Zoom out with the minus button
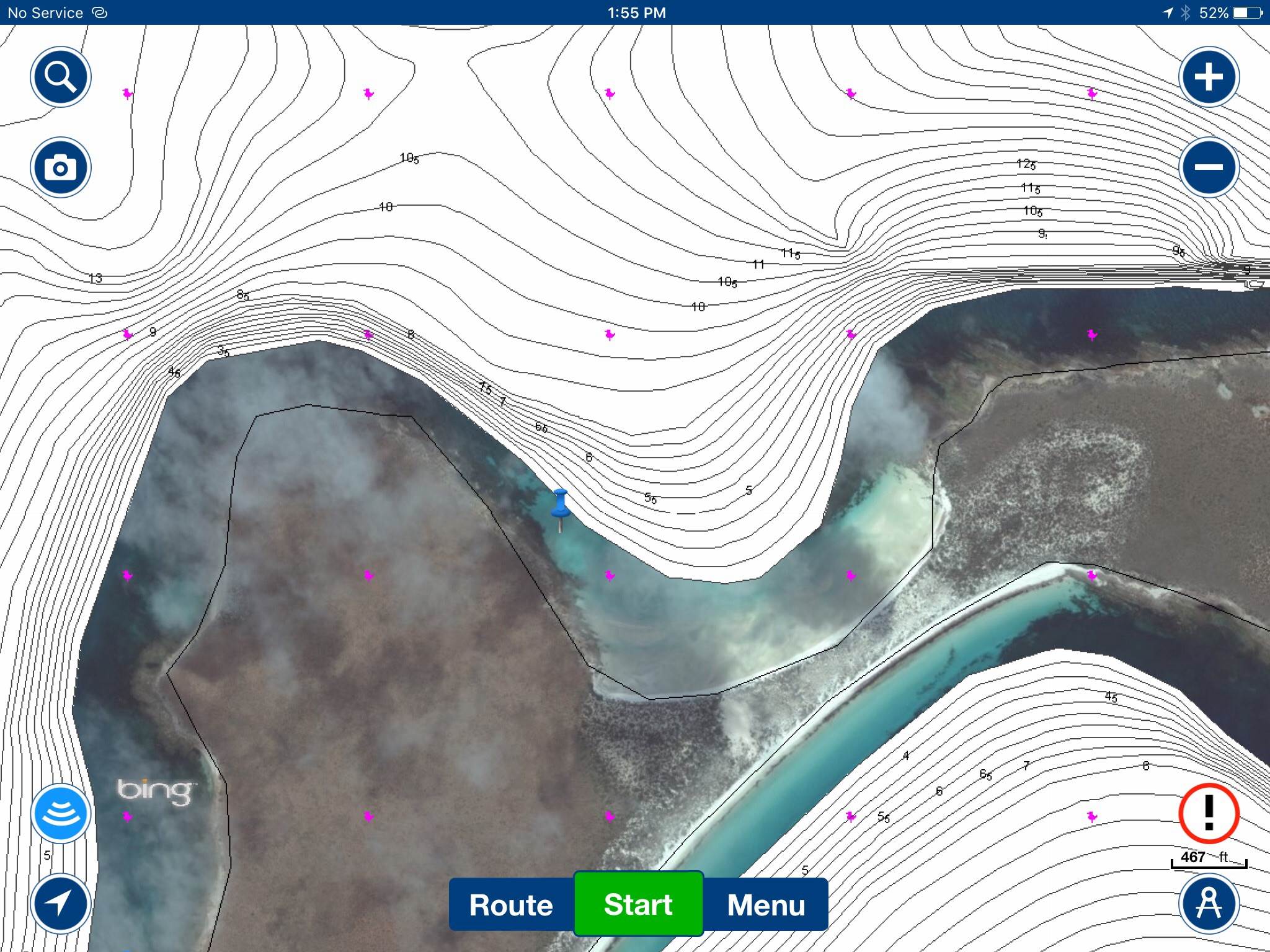The image size is (1270, 952). click(x=1209, y=167)
